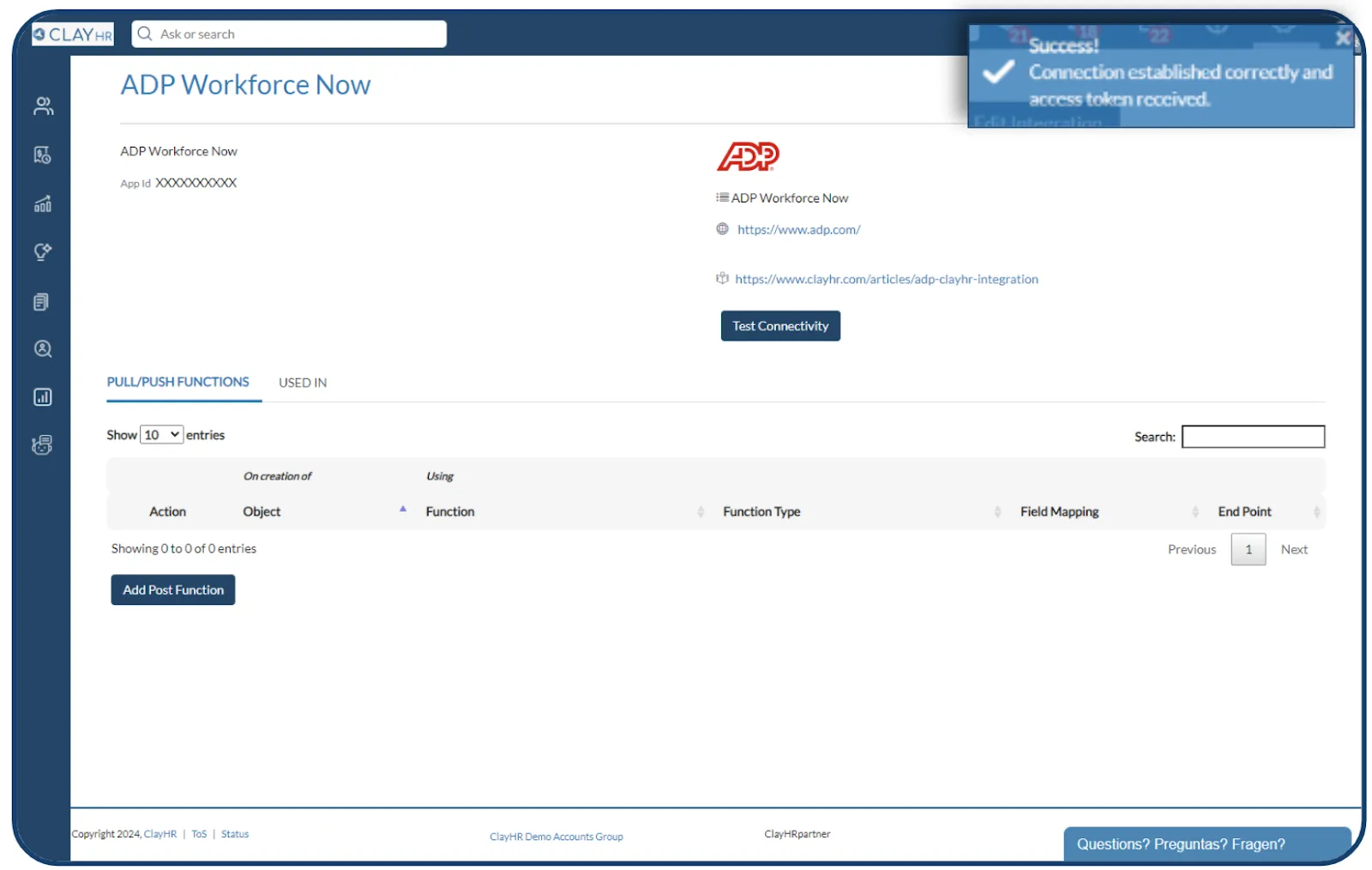1372x870 pixels.
Task: Click the Action column header
Action: [167, 511]
